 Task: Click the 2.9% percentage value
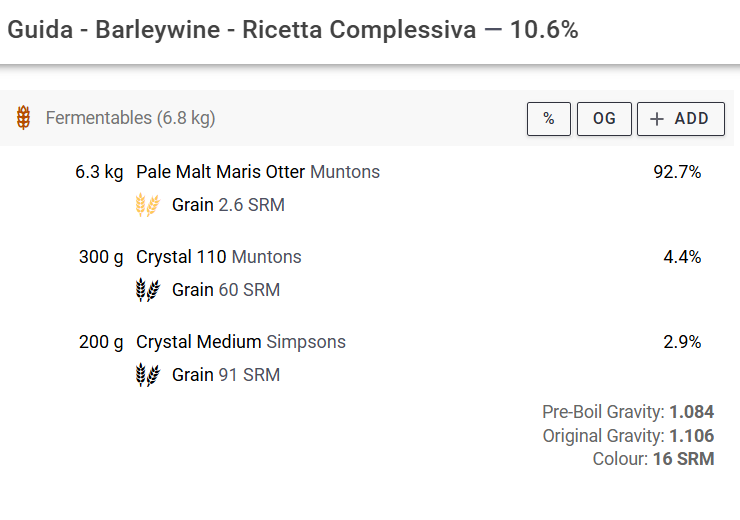pyautogui.click(x=682, y=342)
